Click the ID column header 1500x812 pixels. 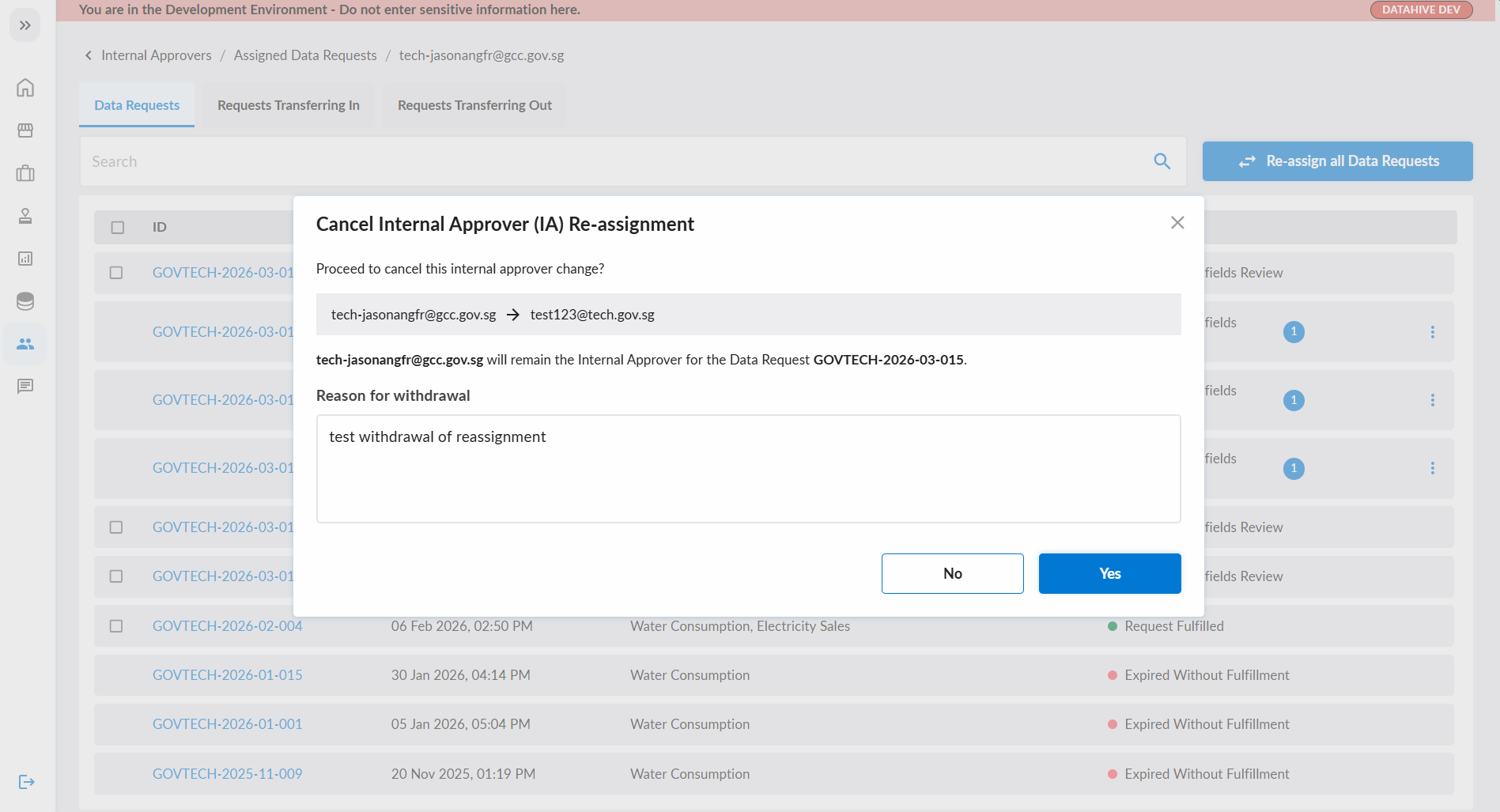(x=160, y=228)
